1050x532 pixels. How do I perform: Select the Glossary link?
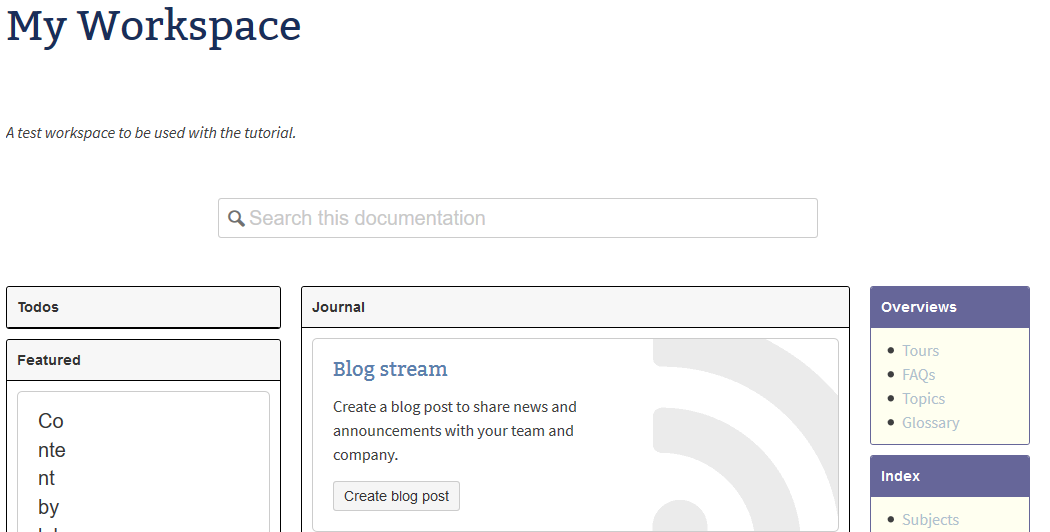point(930,423)
